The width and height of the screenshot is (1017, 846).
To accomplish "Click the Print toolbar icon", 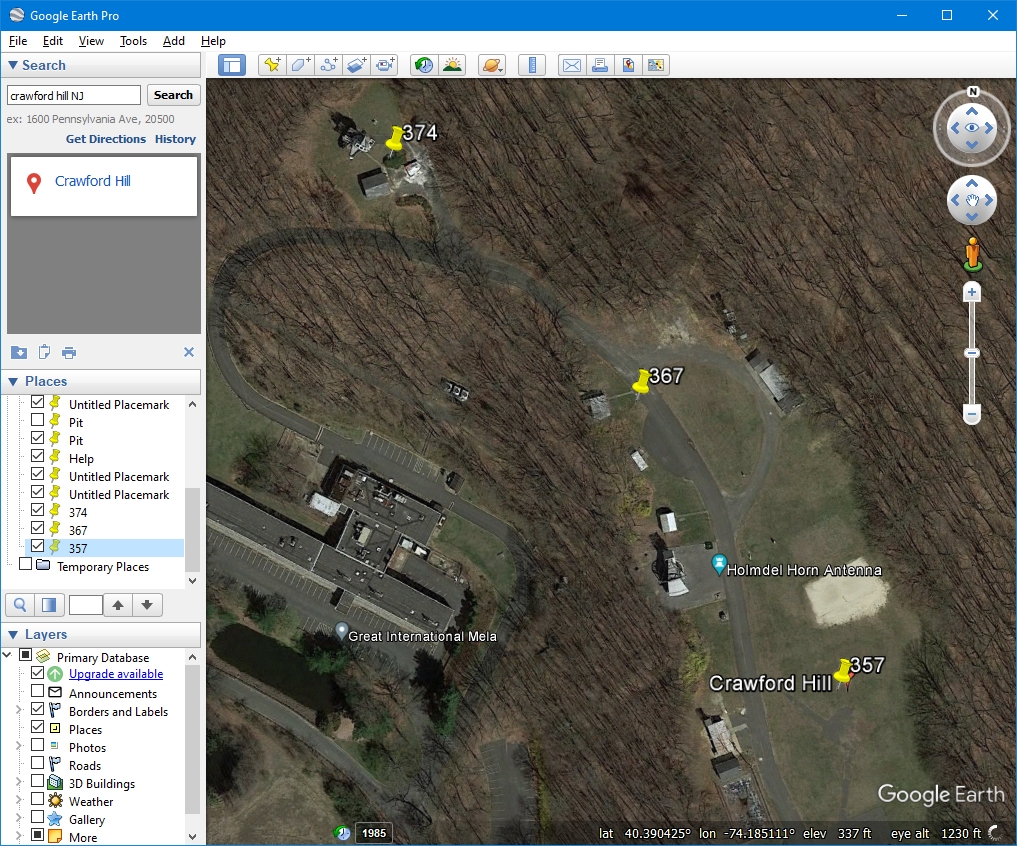I will point(600,65).
